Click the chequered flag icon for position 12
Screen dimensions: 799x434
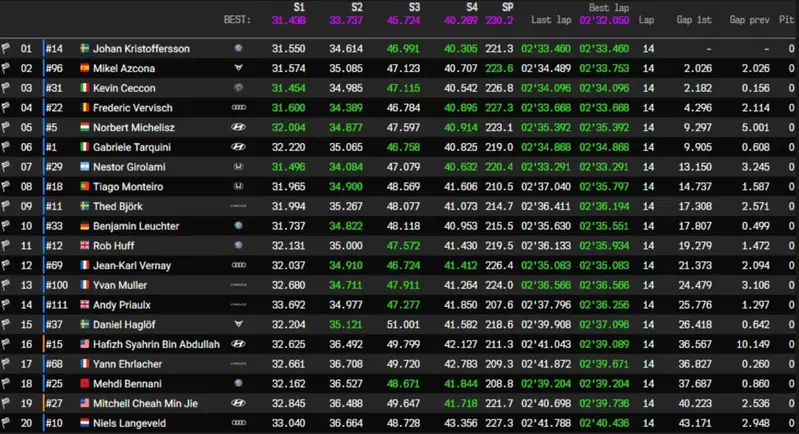point(6,265)
